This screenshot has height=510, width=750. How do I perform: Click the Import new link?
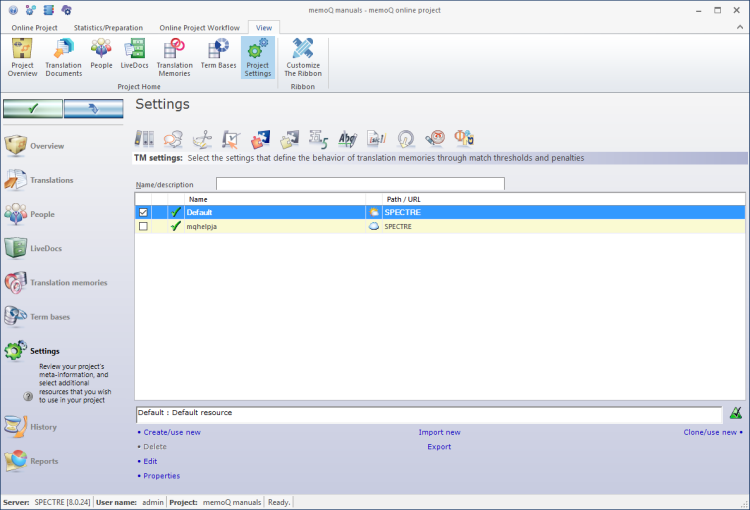coord(439,432)
